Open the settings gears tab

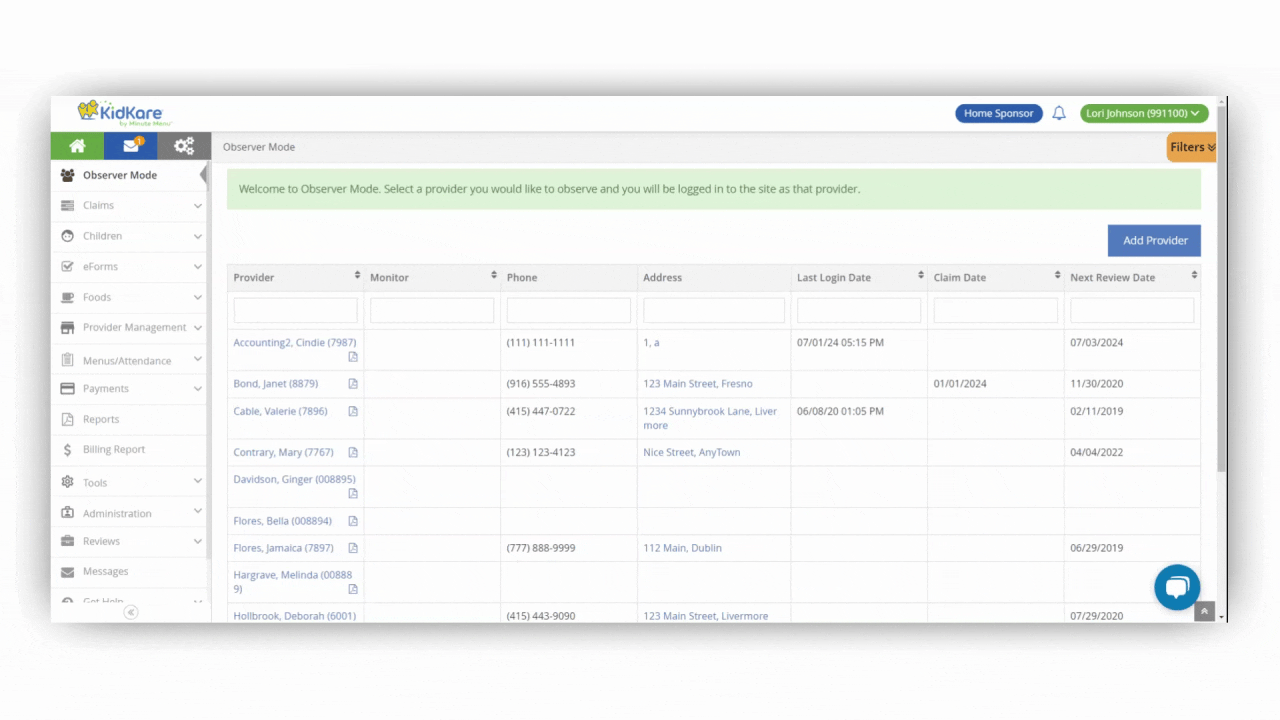pyautogui.click(x=184, y=146)
